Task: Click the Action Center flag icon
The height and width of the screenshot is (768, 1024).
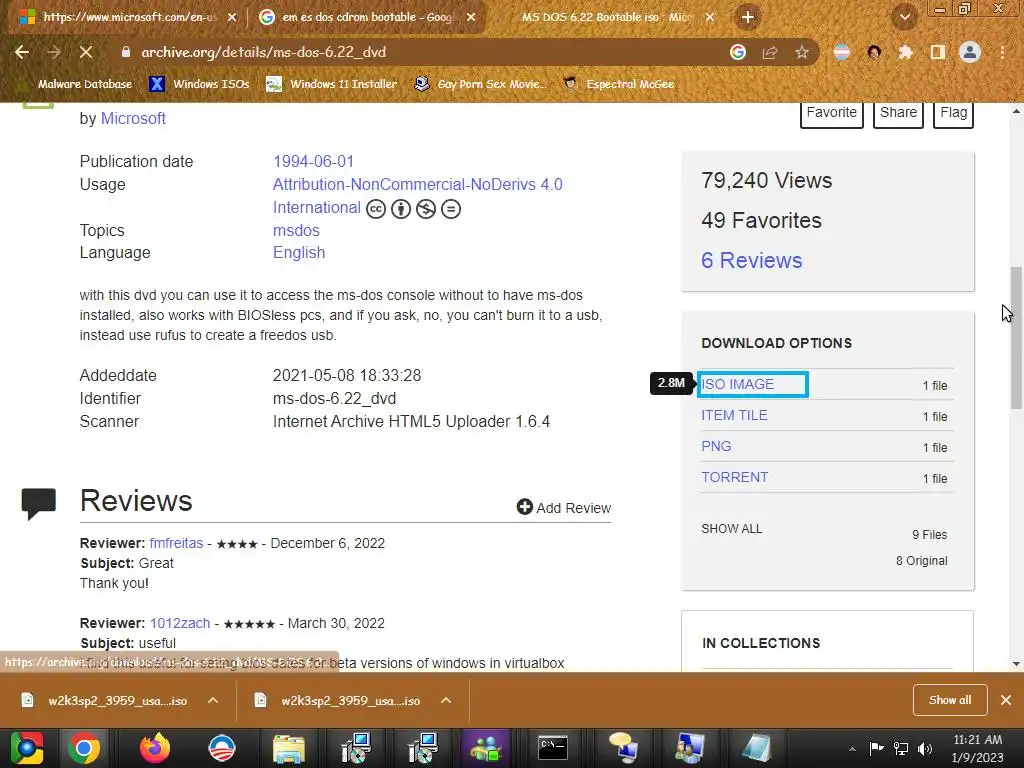Action: (876, 749)
